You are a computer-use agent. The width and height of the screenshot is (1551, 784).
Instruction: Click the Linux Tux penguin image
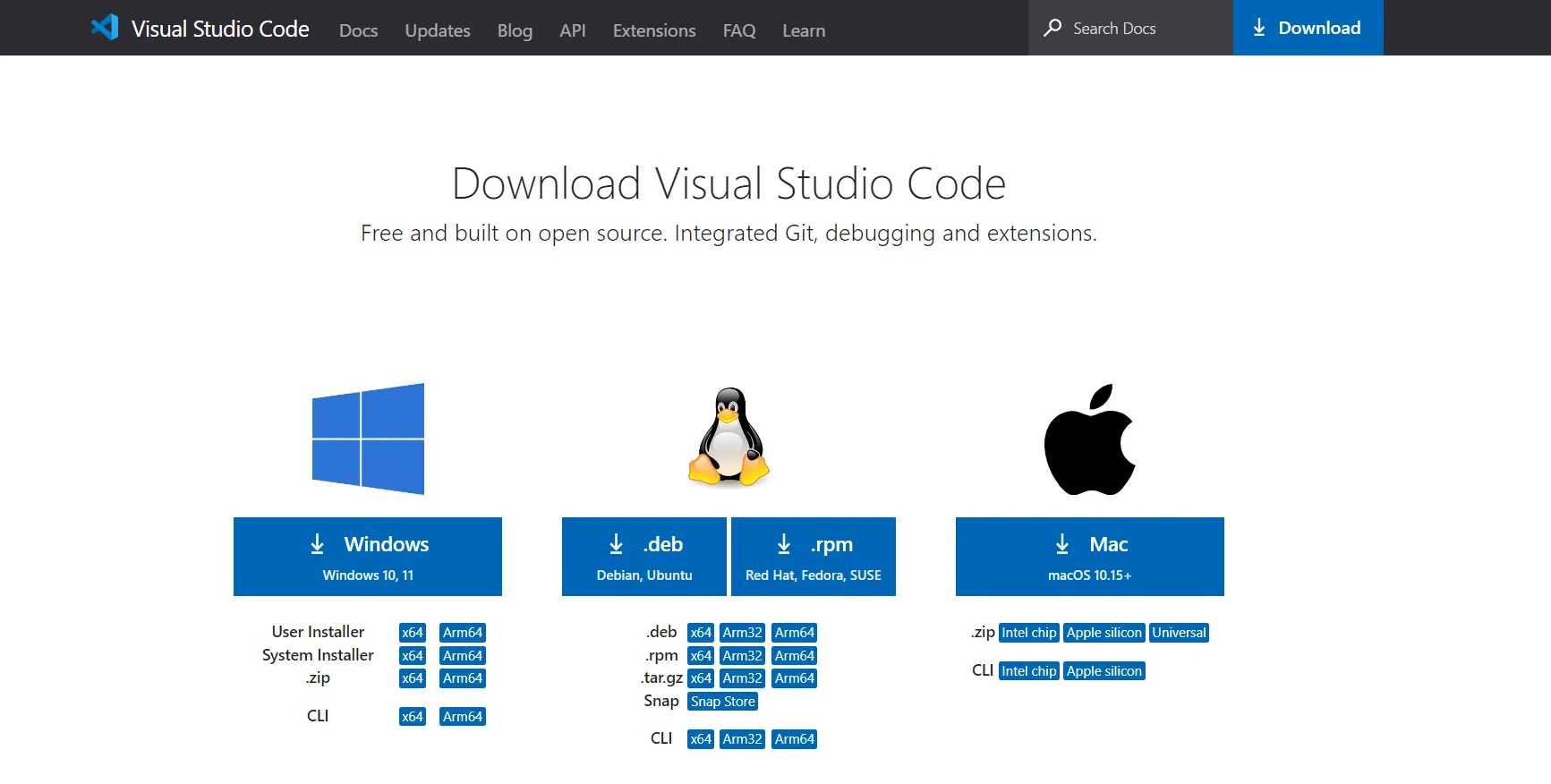pyautogui.click(x=729, y=437)
